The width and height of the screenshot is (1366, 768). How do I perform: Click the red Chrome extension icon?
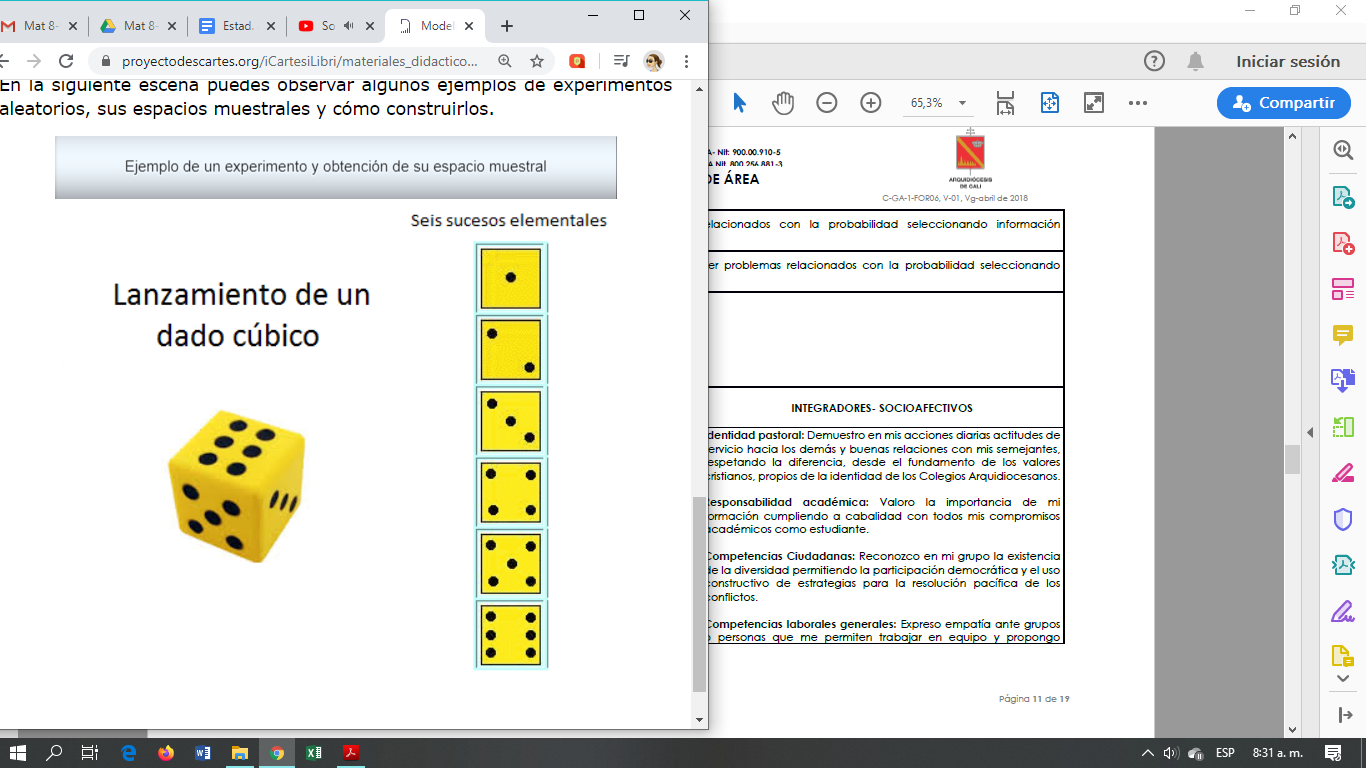point(577,61)
